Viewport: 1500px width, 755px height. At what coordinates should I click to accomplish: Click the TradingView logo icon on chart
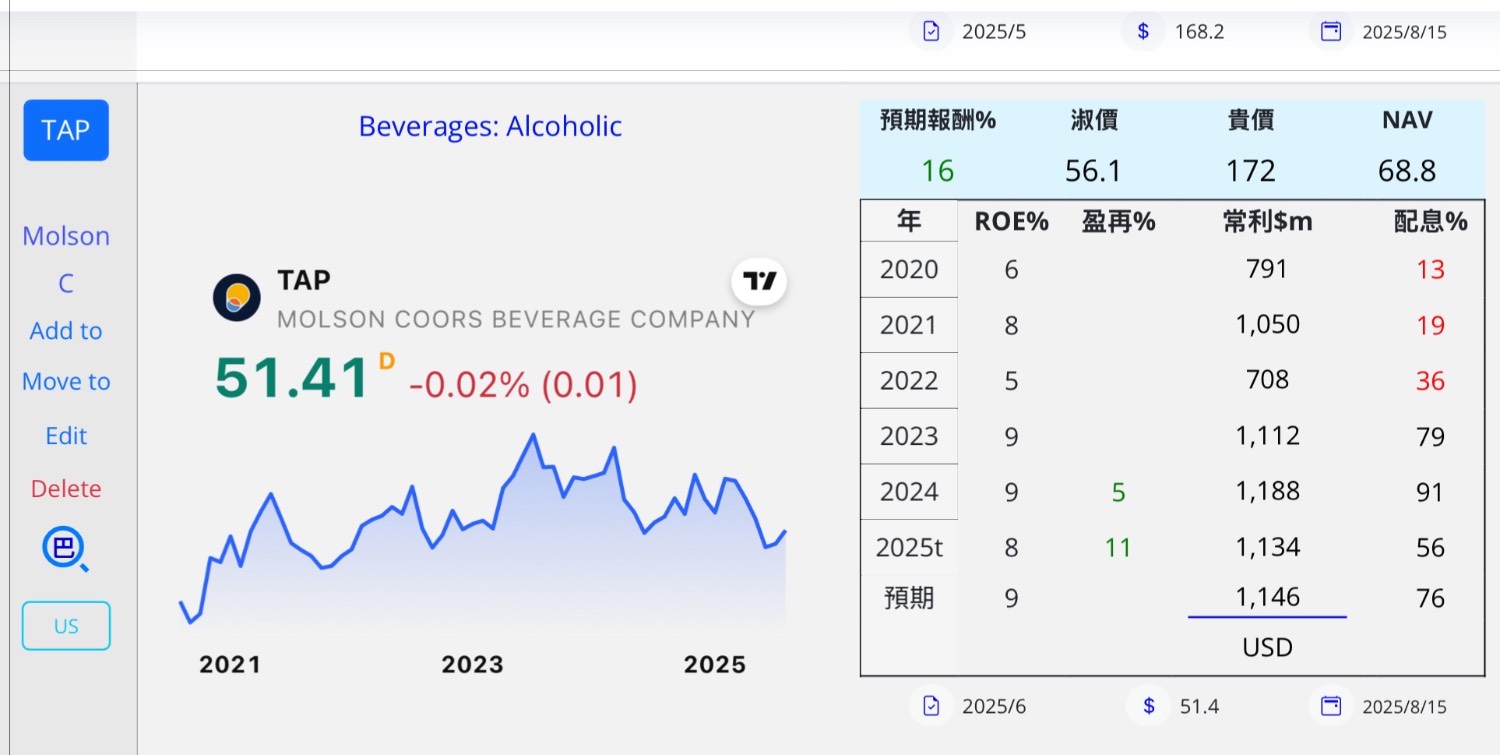(760, 281)
